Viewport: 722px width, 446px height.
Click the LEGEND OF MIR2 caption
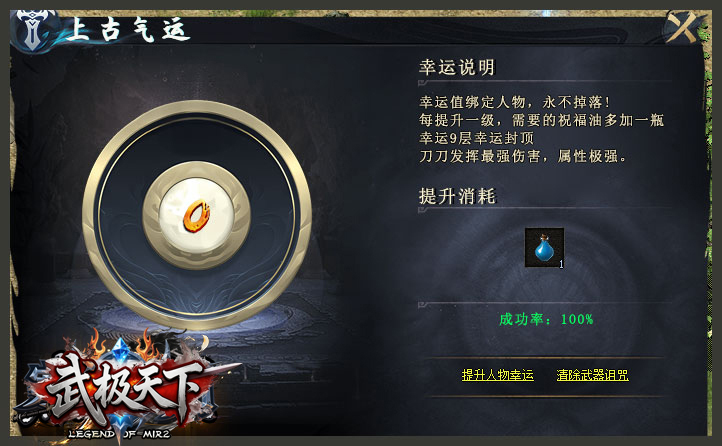(119, 434)
